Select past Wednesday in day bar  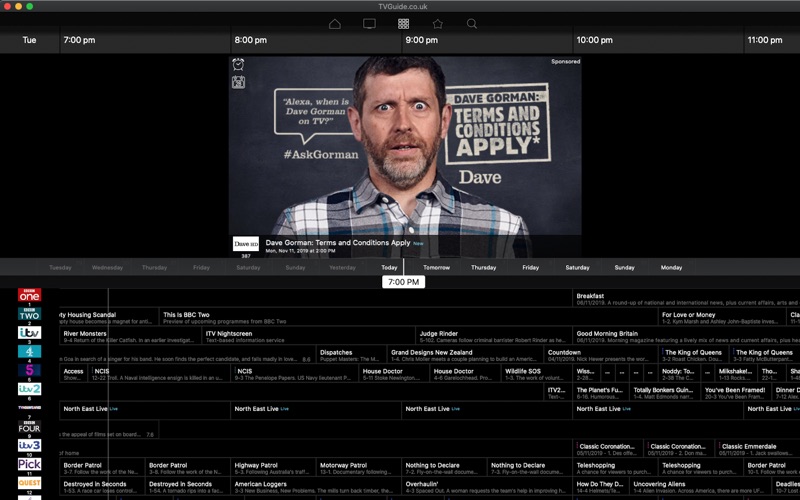pos(107,267)
